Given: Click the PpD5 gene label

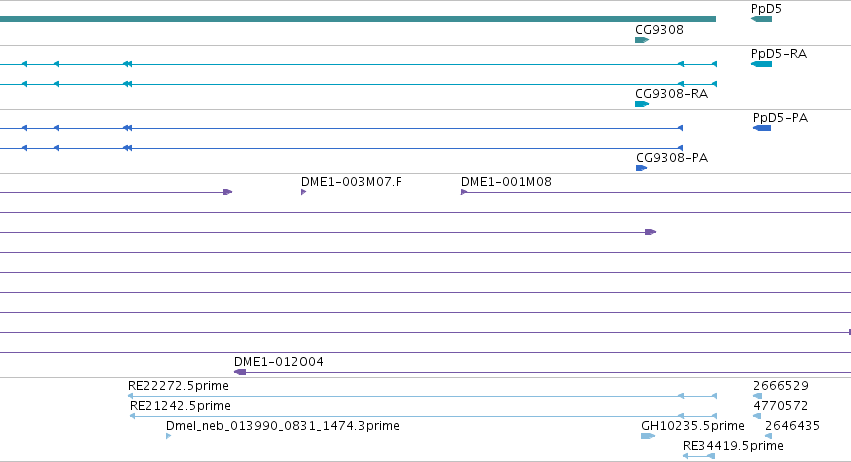Looking at the screenshot, I should pos(766,9).
